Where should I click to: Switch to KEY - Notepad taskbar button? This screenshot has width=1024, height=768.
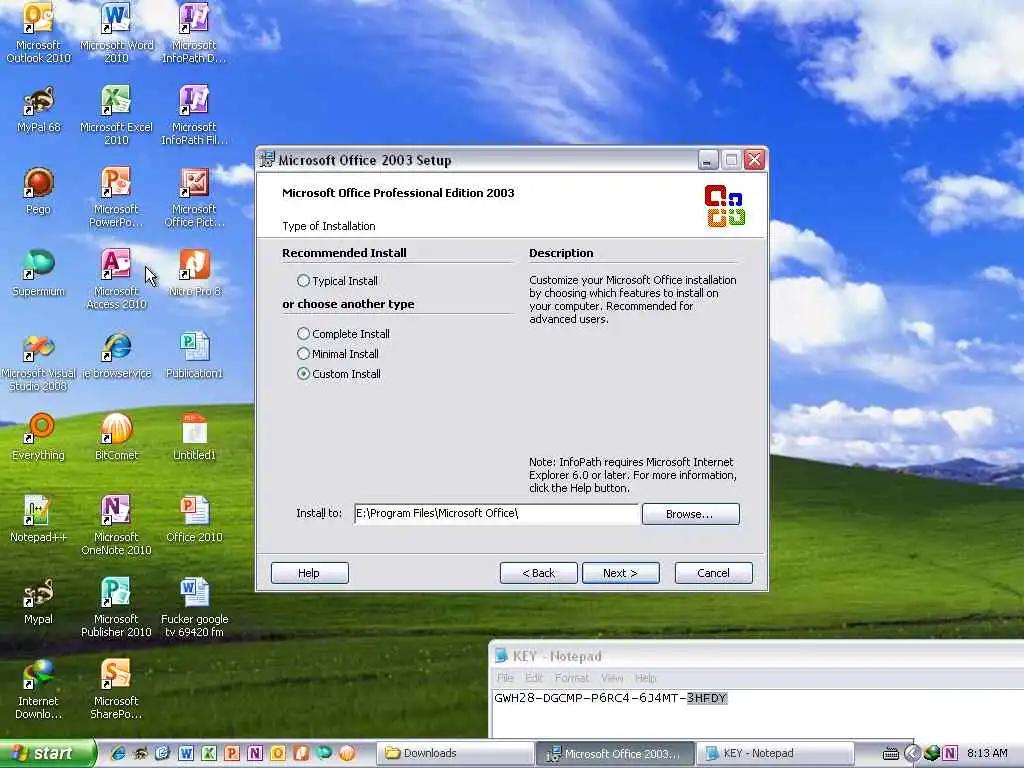pyautogui.click(x=775, y=753)
